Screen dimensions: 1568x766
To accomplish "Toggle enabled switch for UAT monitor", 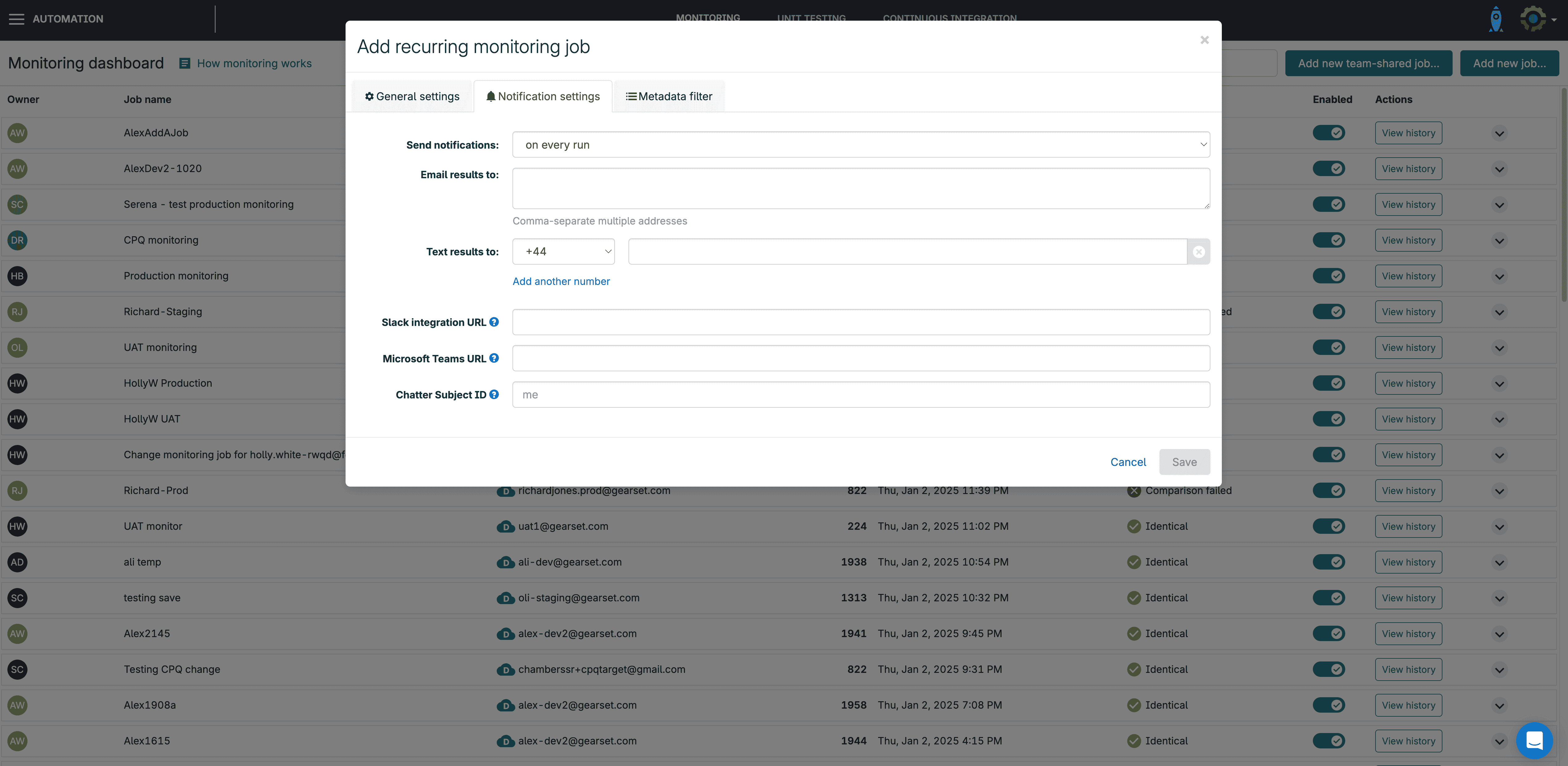I will 1329,526.
